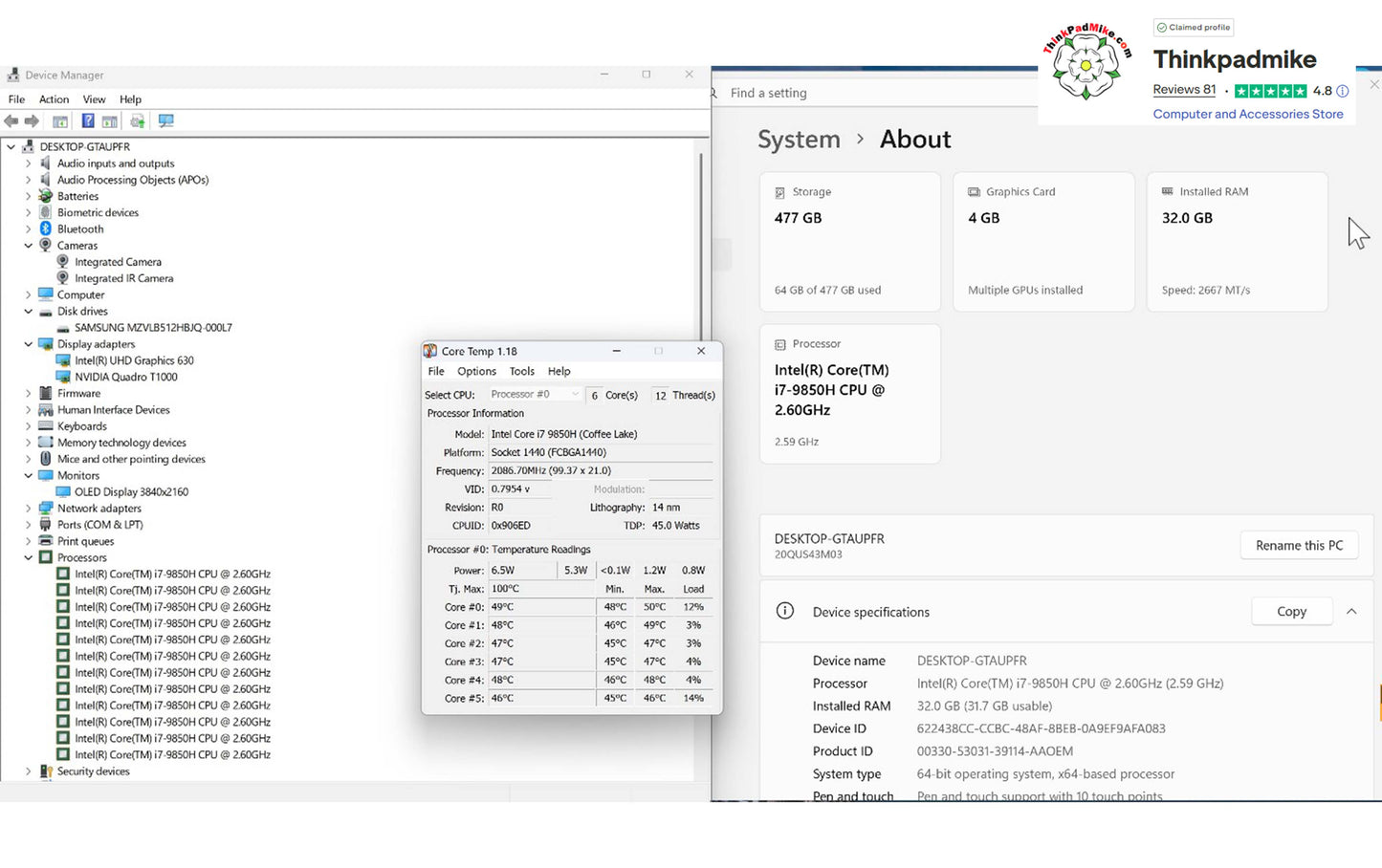Click the Mice and other pointing devices icon
Screen dimensions: 1382x868
click(45, 459)
